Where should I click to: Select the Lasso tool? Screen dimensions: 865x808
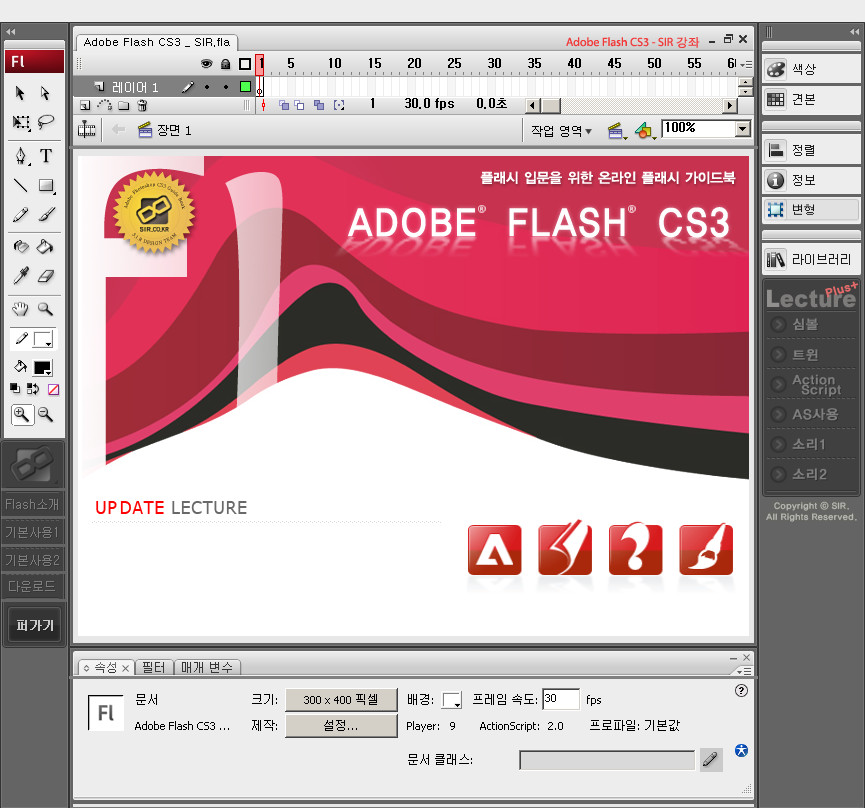(46, 121)
